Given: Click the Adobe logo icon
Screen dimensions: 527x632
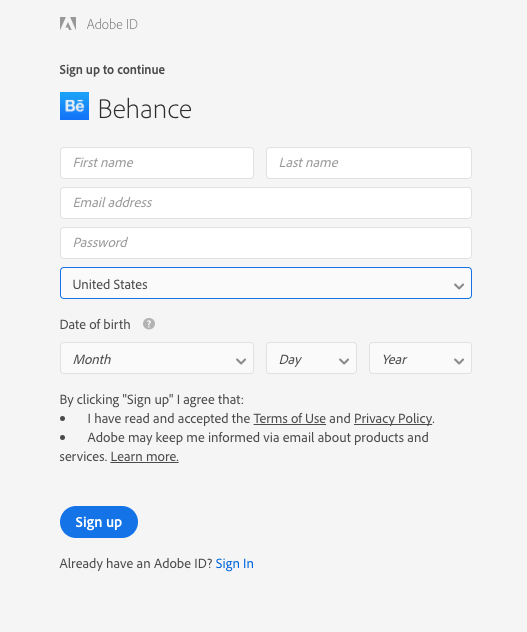Looking at the screenshot, I should tap(68, 24).
